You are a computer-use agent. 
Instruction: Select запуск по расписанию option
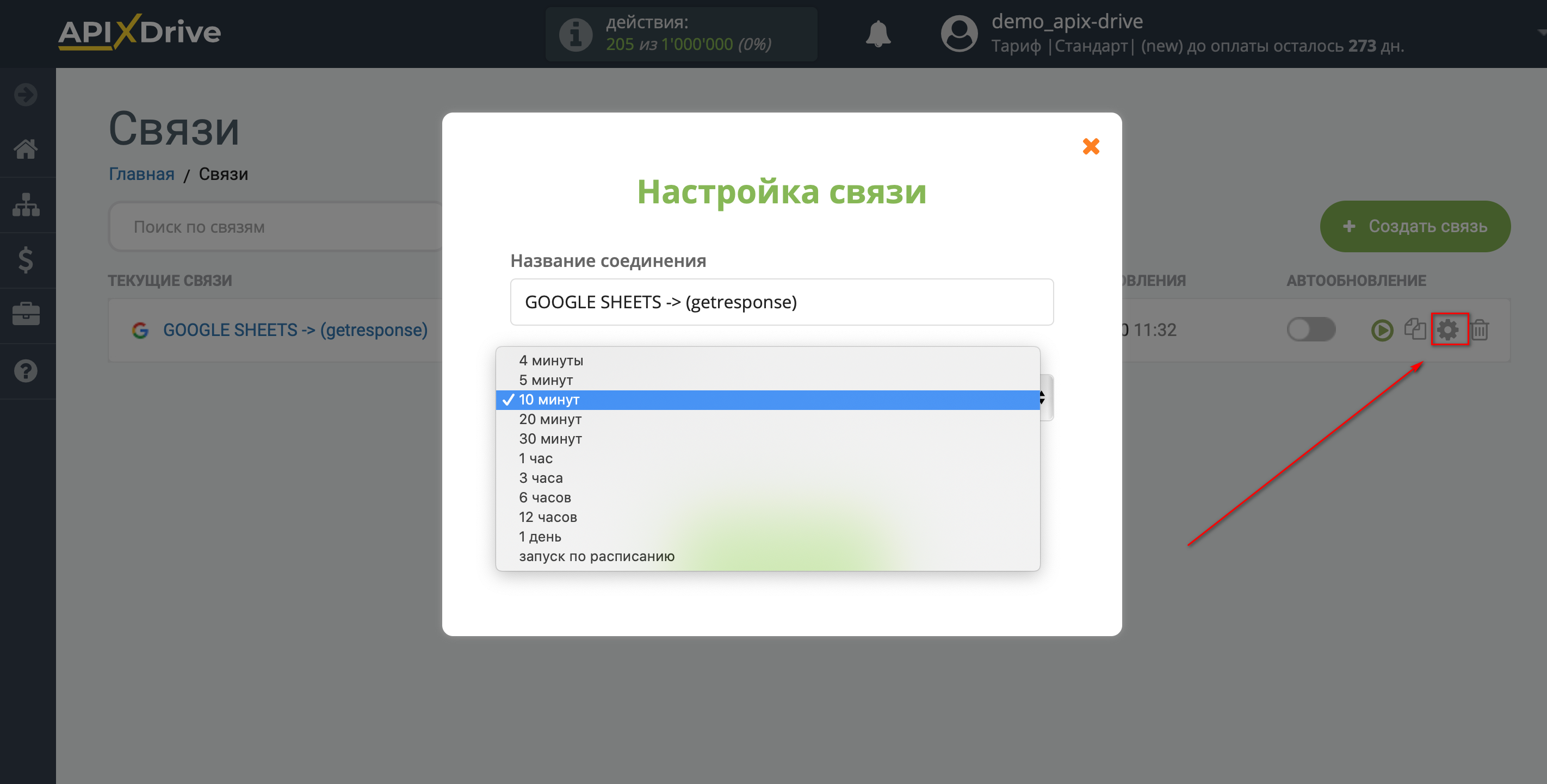(768, 557)
